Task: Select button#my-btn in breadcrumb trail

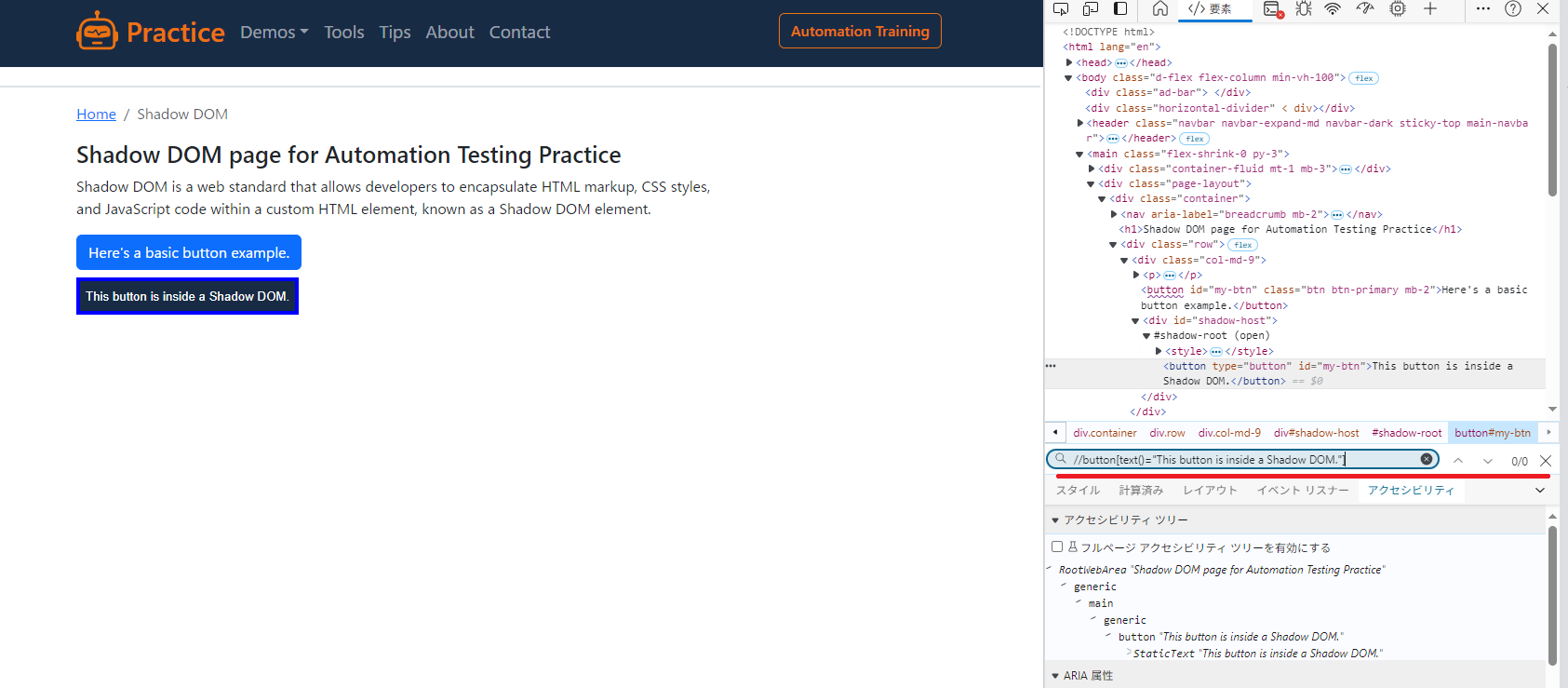Action: 1492,433
